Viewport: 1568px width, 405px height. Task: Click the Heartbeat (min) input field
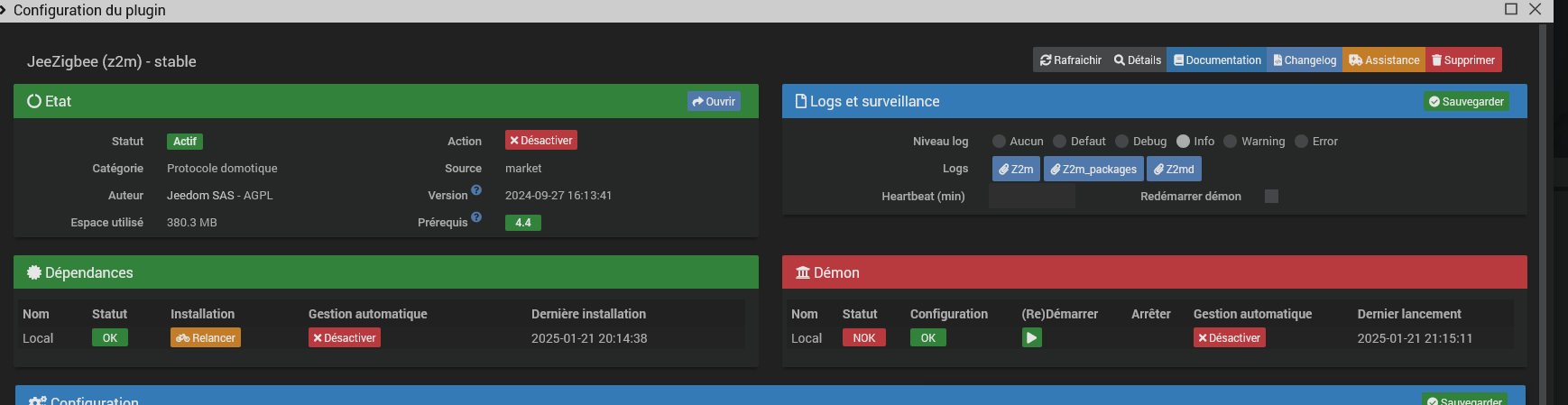click(1031, 197)
